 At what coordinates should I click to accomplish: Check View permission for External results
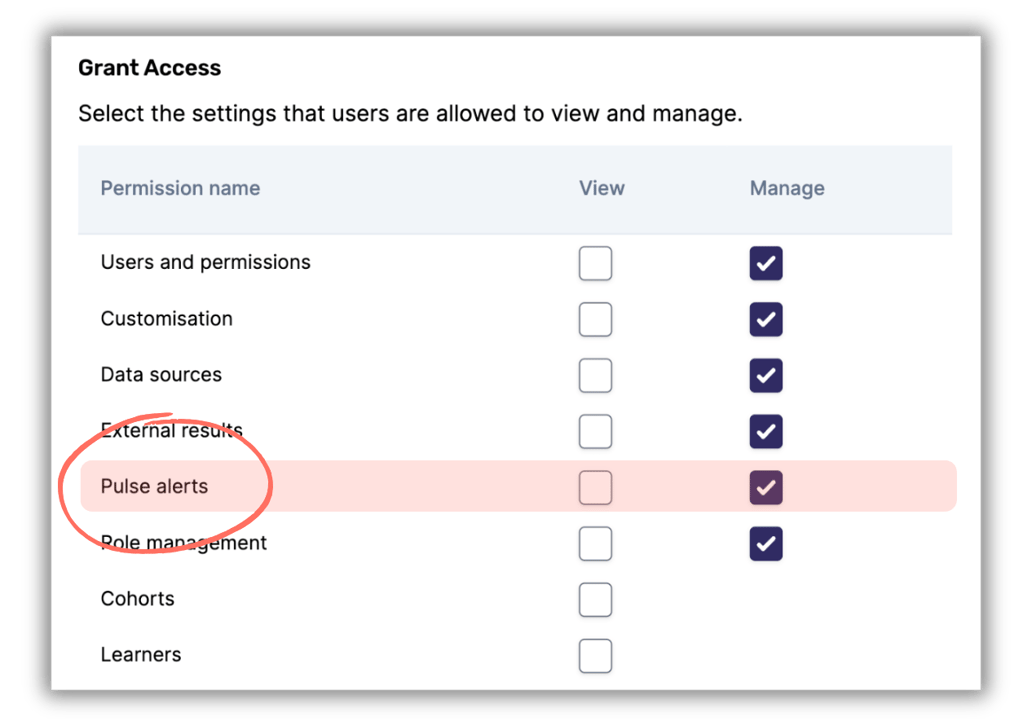pyautogui.click(x=595, y=431)
